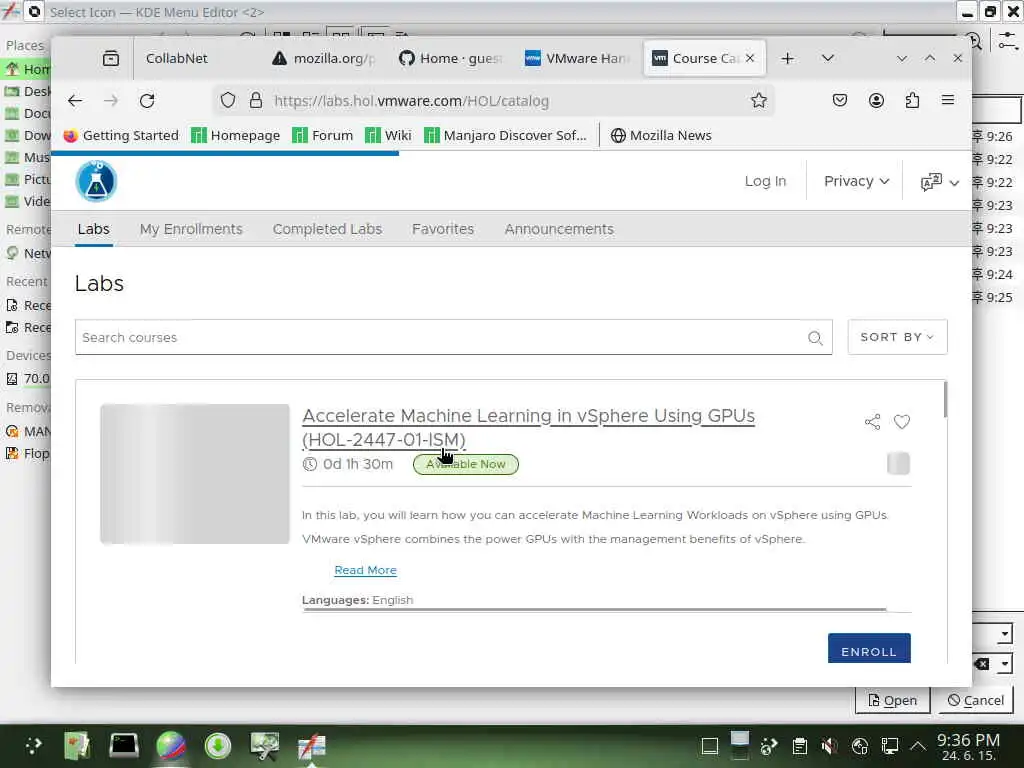
Task: Open the Manjaro Discover Software bookmark
Action: click(505, 135)
